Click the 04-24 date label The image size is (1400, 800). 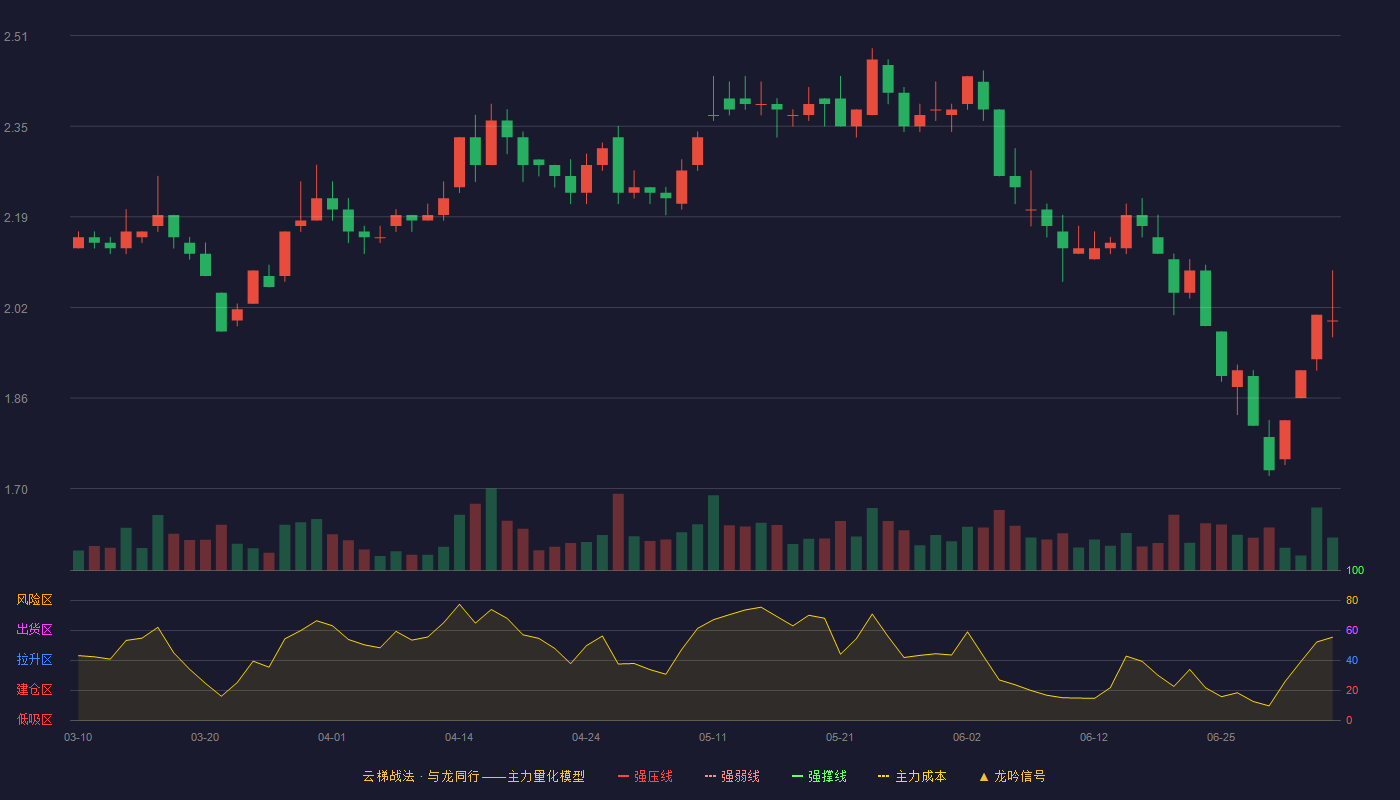[x=586, y=737]
